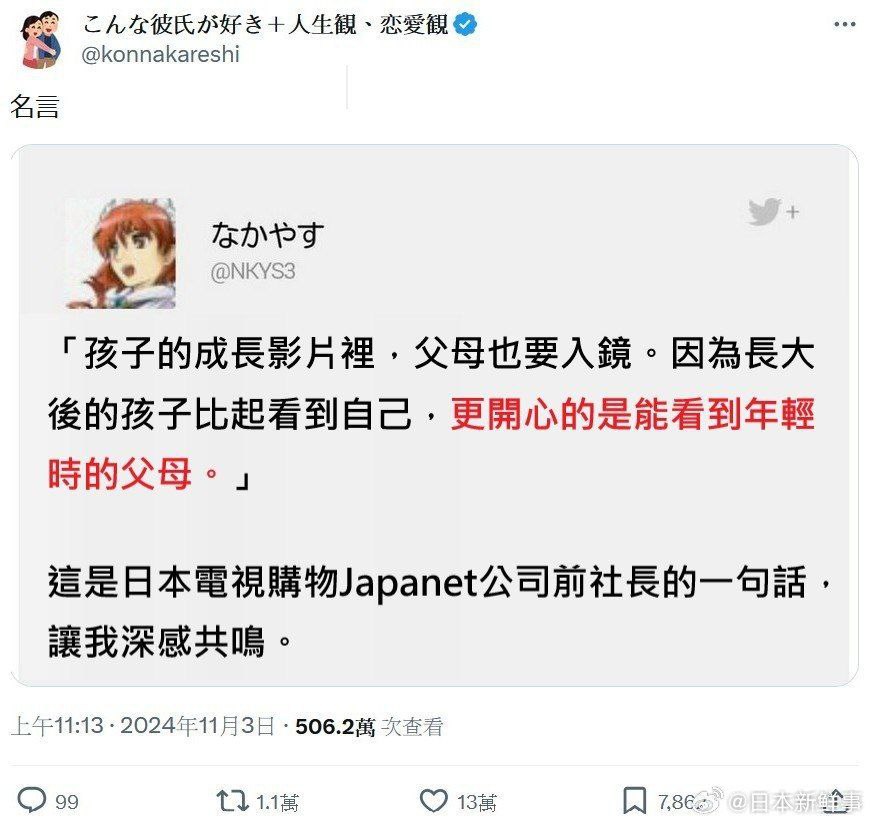872x822 pixels.
Task: Click the reply speech bubble icon
Action: coord(32,801)
